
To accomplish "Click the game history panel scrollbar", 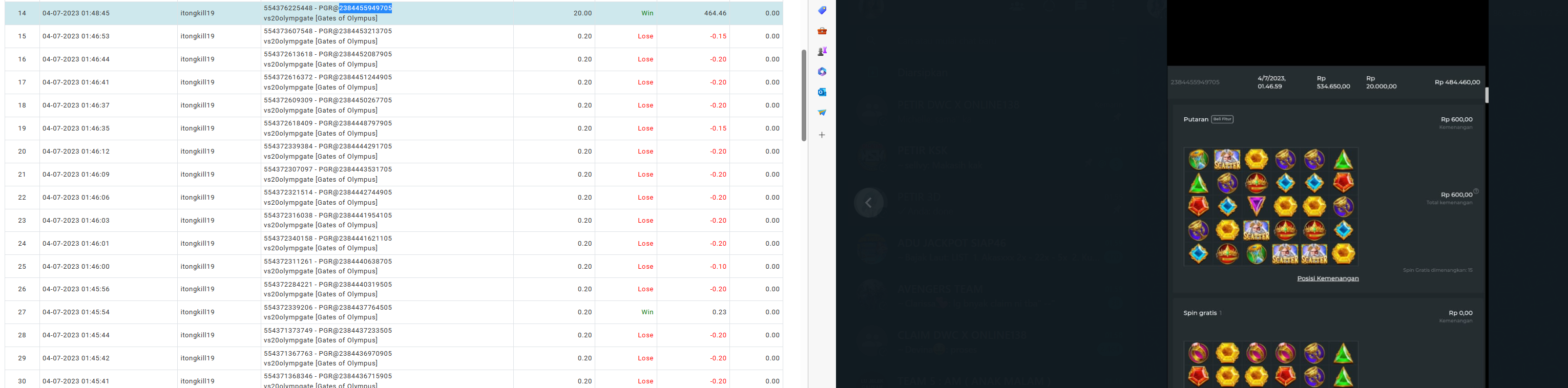I will (1487, 96).
